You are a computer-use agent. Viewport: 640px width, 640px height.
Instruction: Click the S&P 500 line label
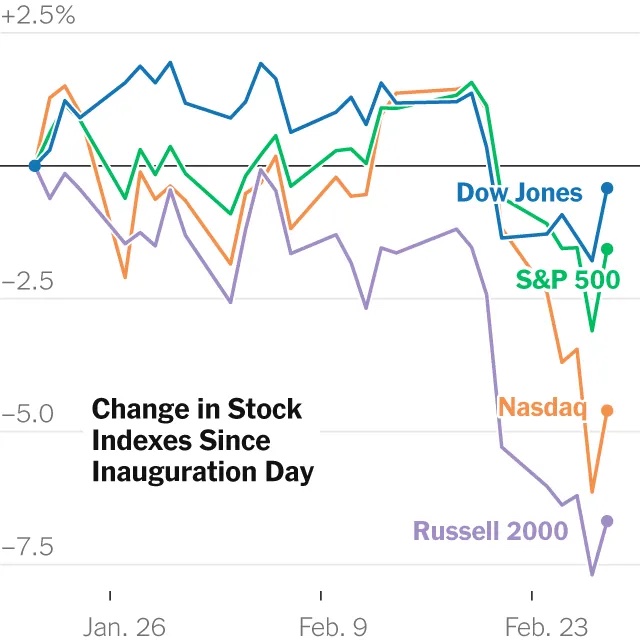(x=568, y=280)
